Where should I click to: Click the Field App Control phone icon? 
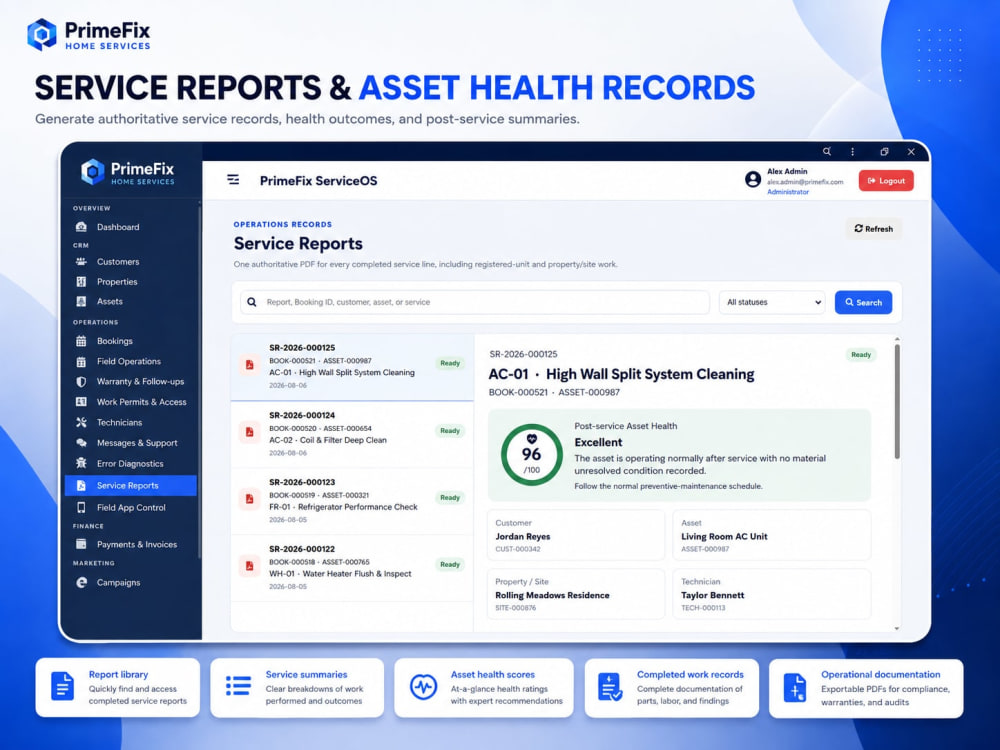point(81,508)
